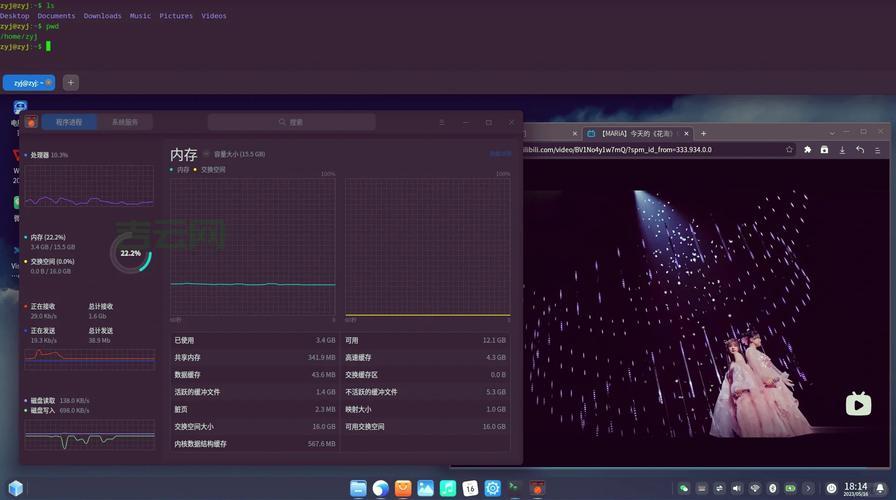Screen dimensions: 896x500
Task: Select the zyj@zyj terminal tab
Action: pyautogui.click(x=29, y=83)
